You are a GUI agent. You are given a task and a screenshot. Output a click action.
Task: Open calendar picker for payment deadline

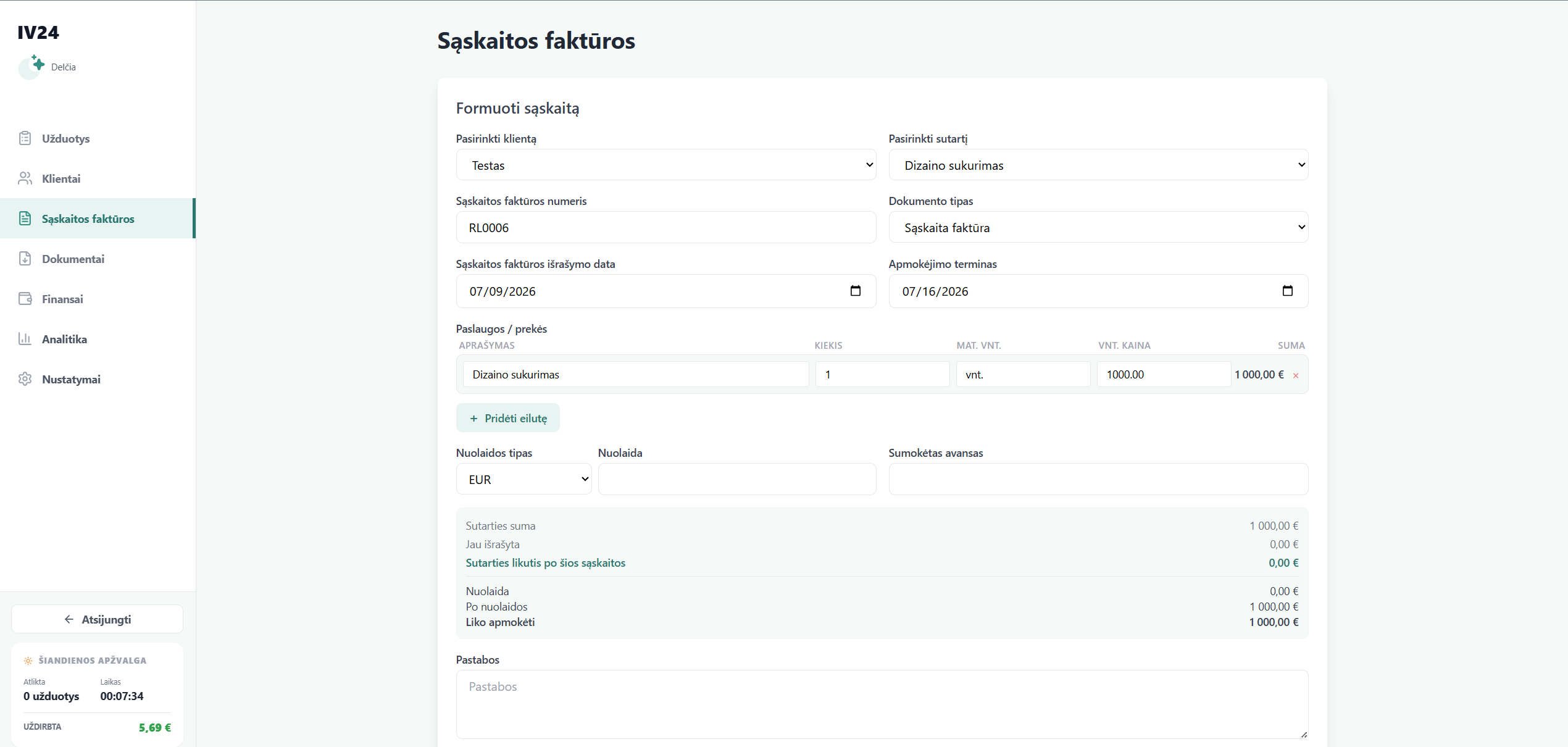click(x=1288, y=291)
